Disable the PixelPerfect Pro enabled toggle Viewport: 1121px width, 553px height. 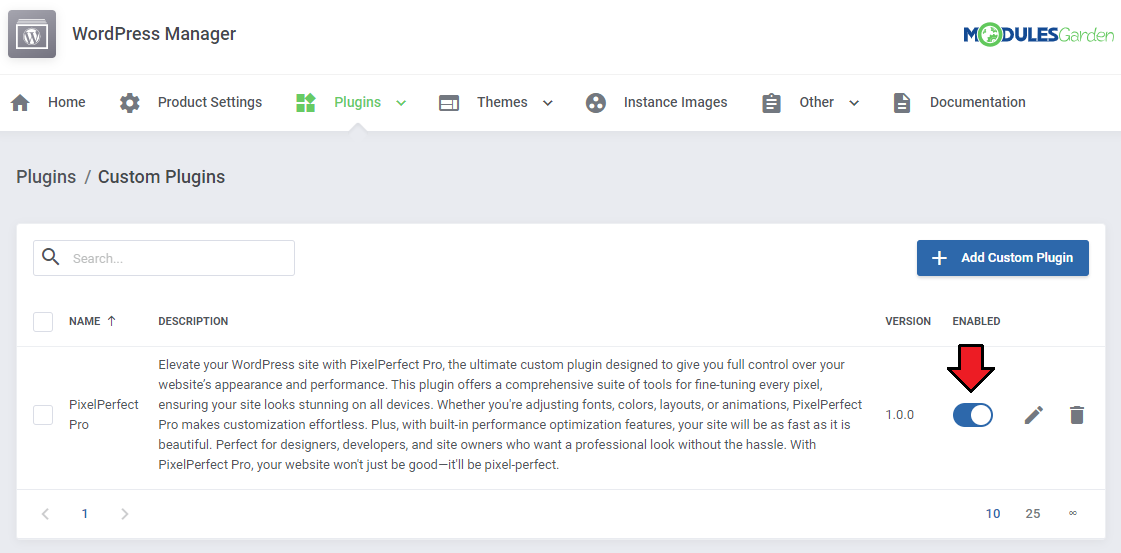973,415
